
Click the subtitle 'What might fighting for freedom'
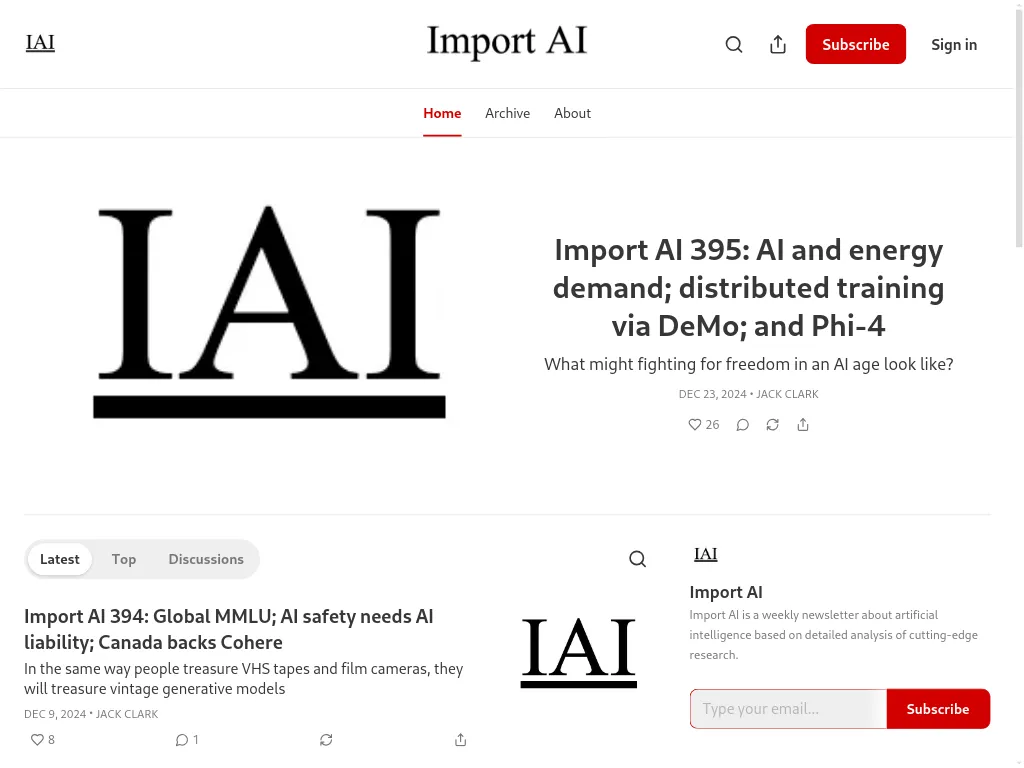click(x=748, y=364)
